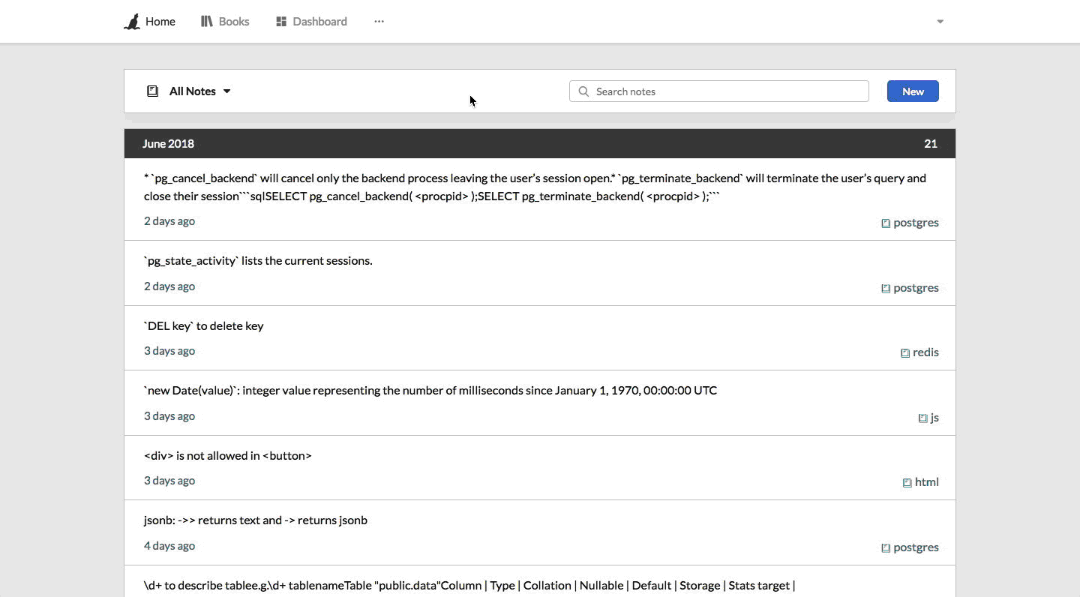1080x597 pixels.
Task: Click the notebook icon beside All Notes
Action: 152,91
